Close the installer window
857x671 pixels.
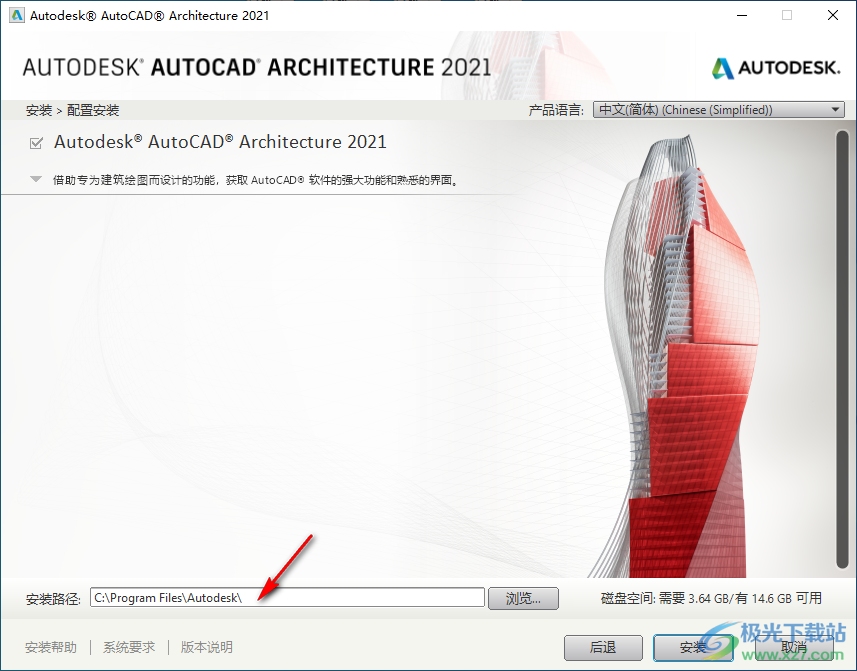(x=832, y=15)
